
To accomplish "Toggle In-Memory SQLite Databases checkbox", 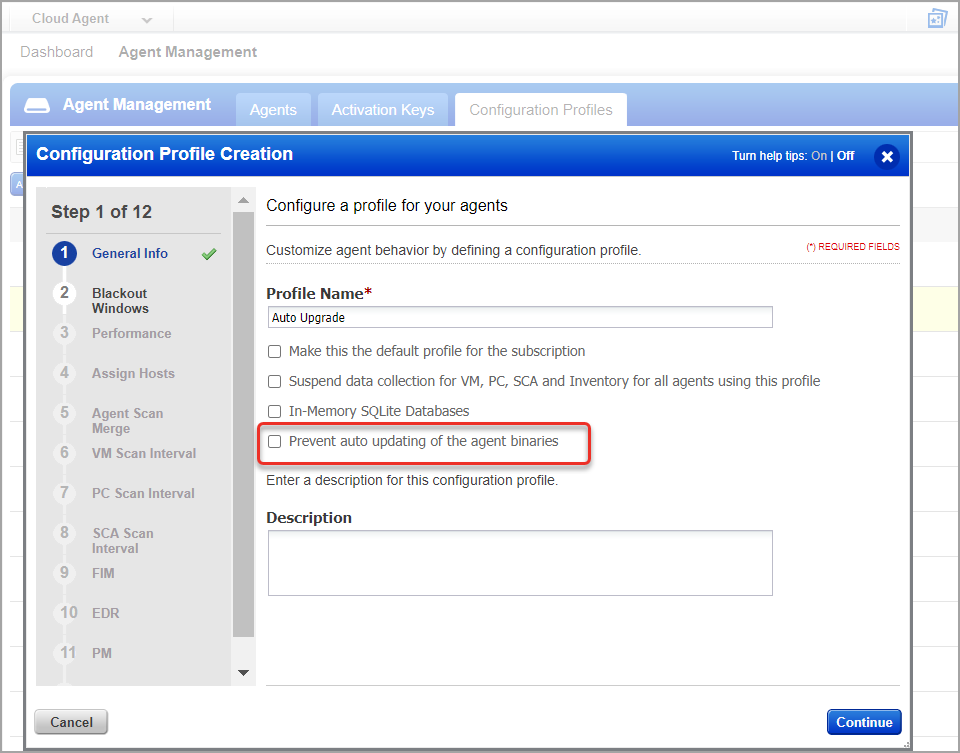I will click(274, 411).
